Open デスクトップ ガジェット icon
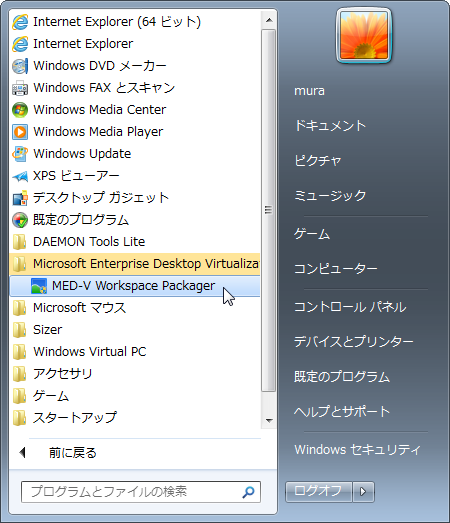This screenshot has height=523, width=450. pyautogui.click(x=20, y=198)
